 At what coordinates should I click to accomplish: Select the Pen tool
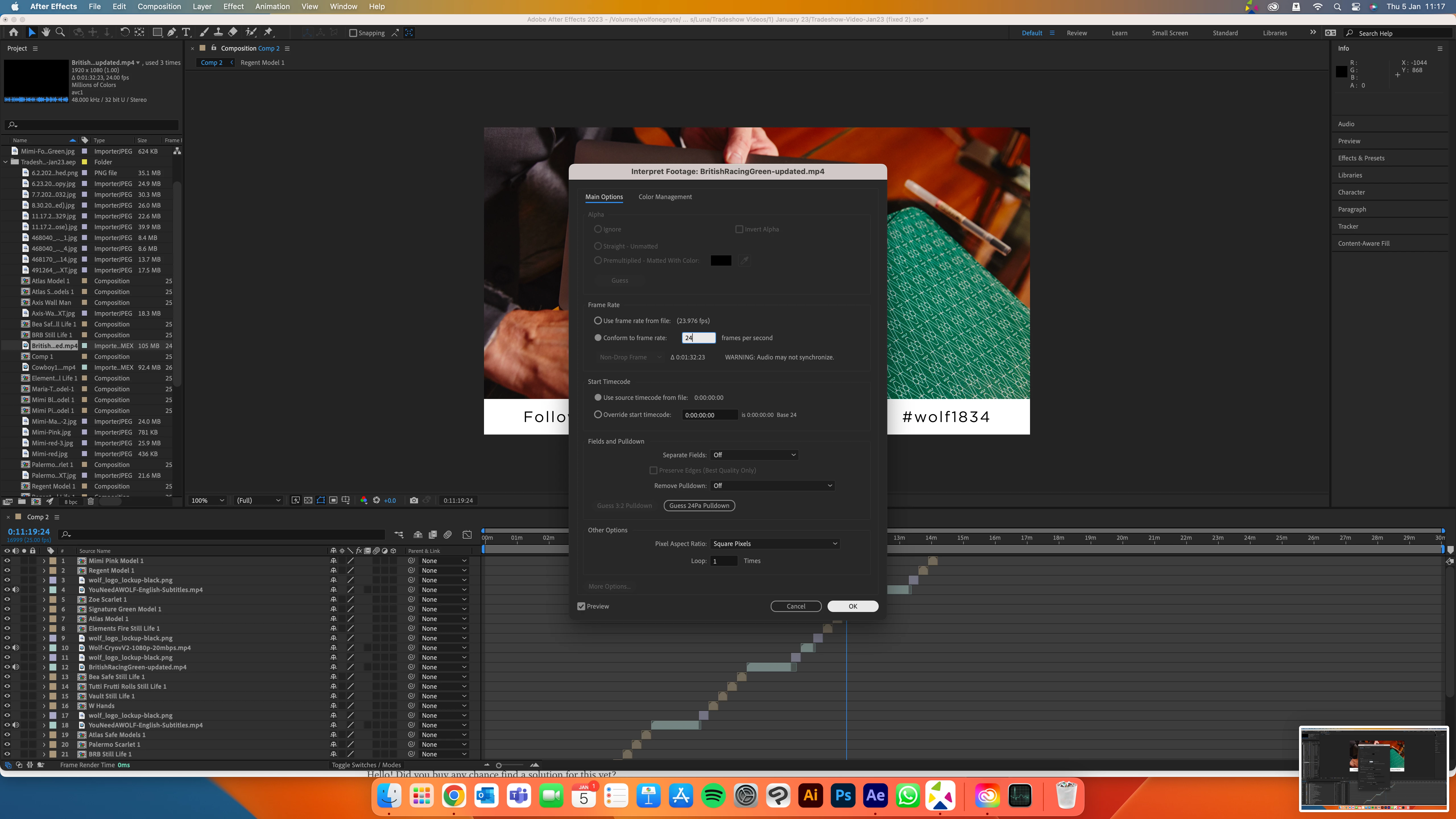point(172,32)
